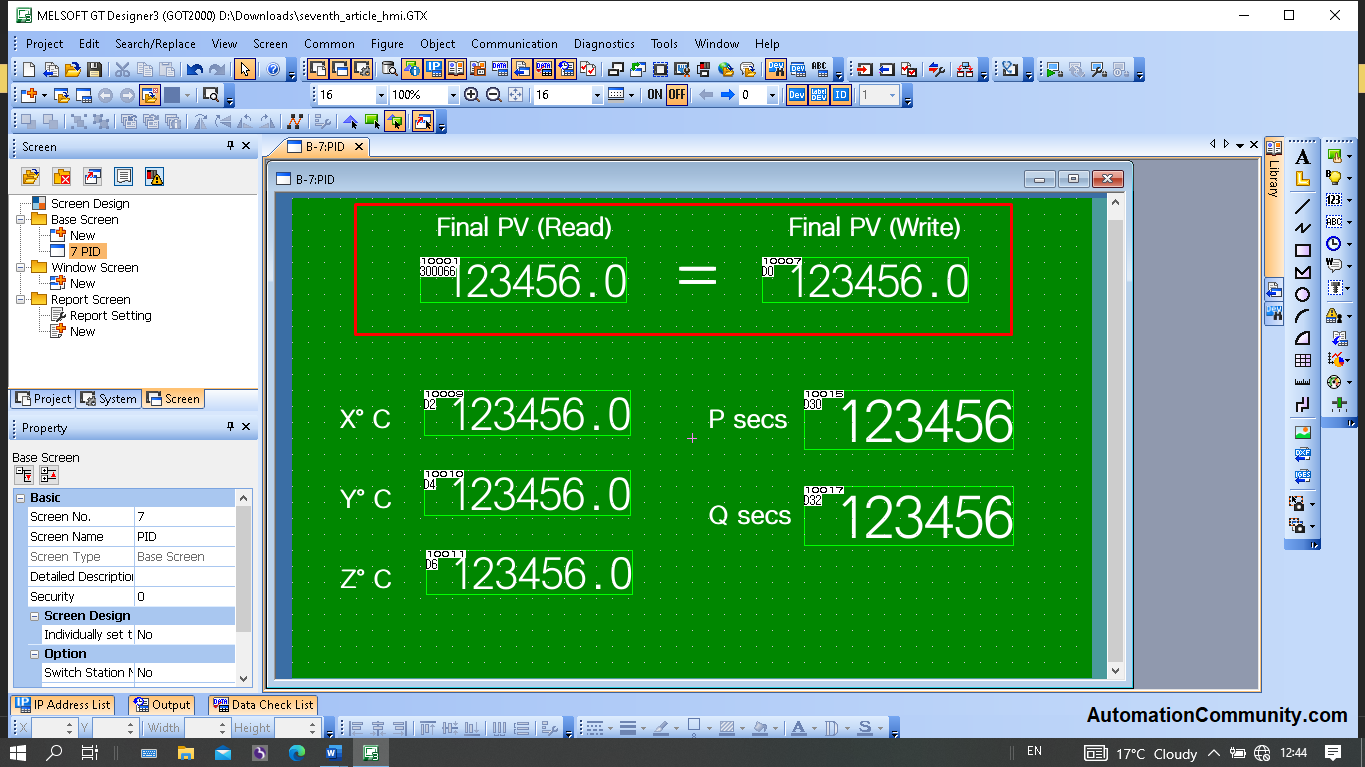The image size is (1365, 767).
Task: Switch to the System tab
Action: point(108,398)
